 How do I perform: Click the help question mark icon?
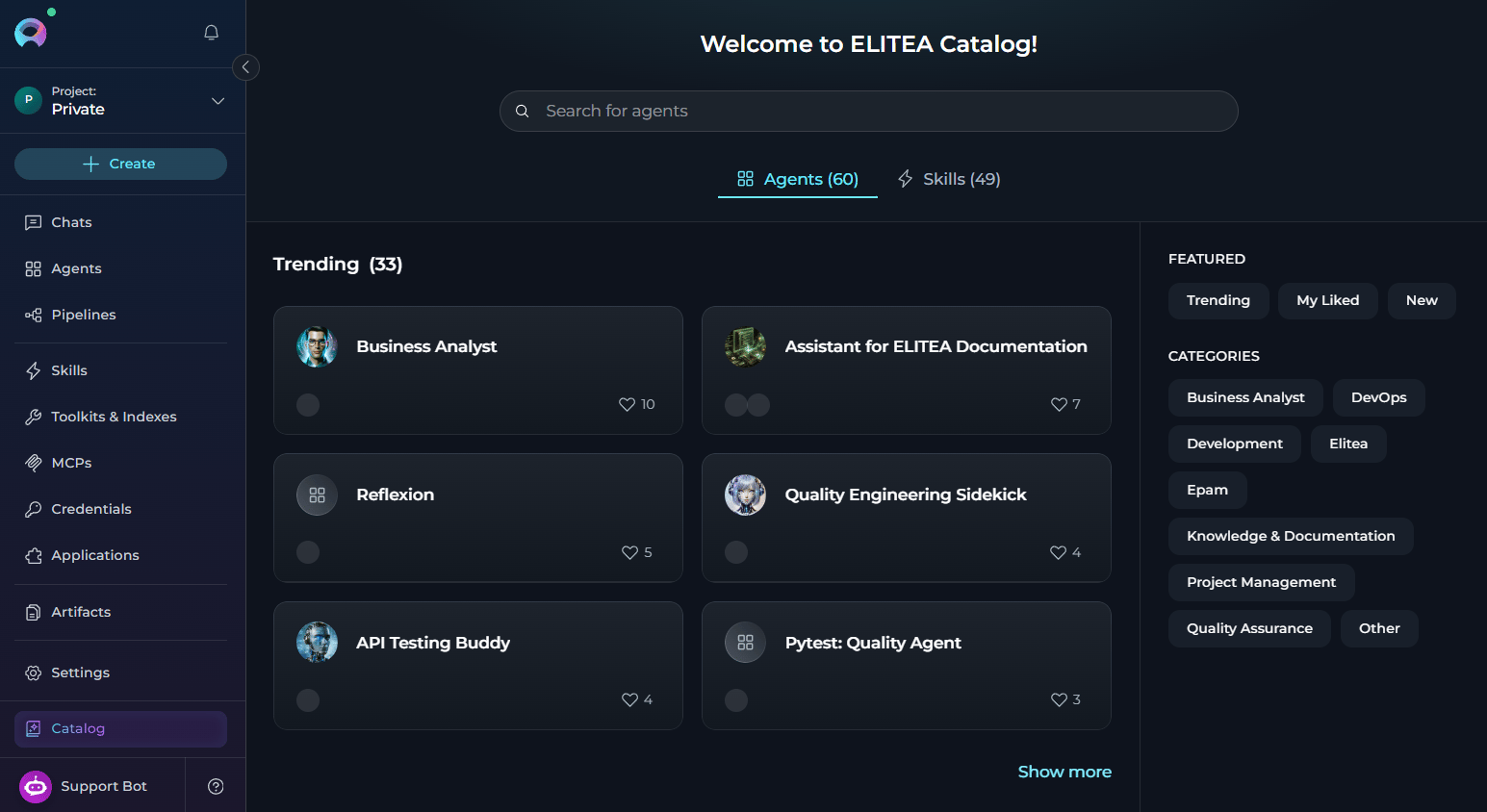coord(216,786)
